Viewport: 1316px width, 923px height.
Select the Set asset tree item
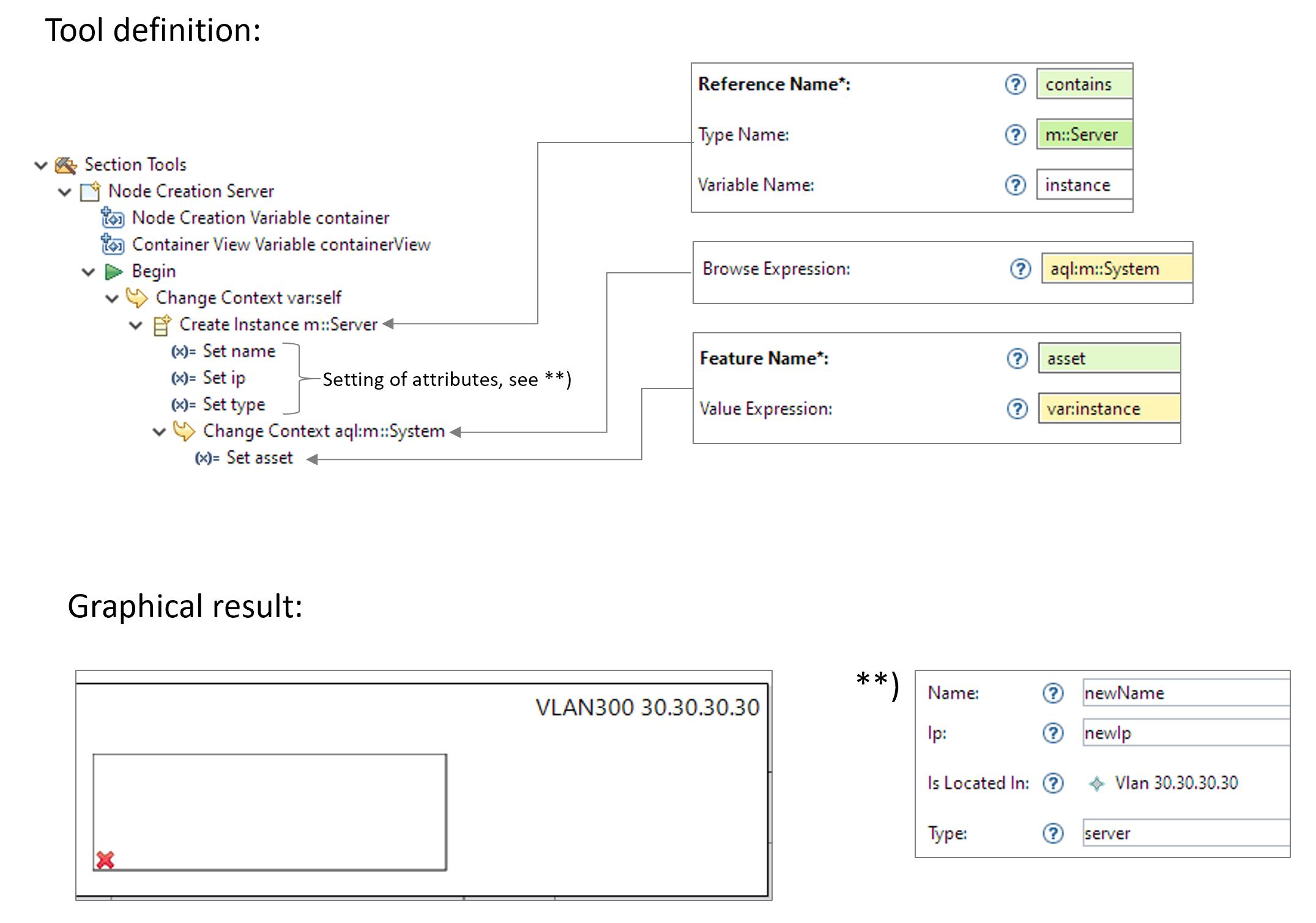pyautogui.click(x=259, y=458)
